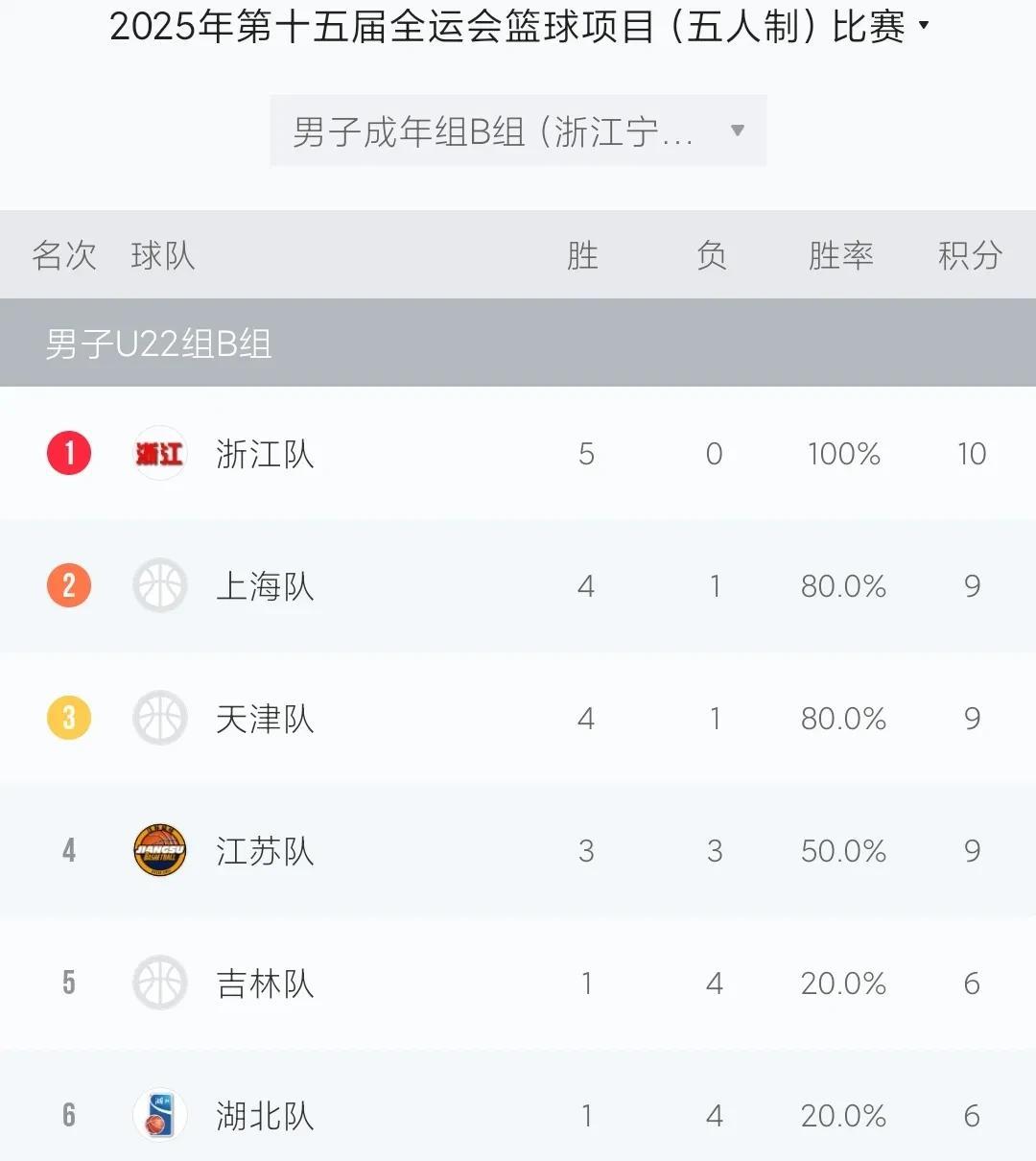Screen dimensions: 1036x1161
Task: Open the 浙江队 team name link
Action: point(265,454)
